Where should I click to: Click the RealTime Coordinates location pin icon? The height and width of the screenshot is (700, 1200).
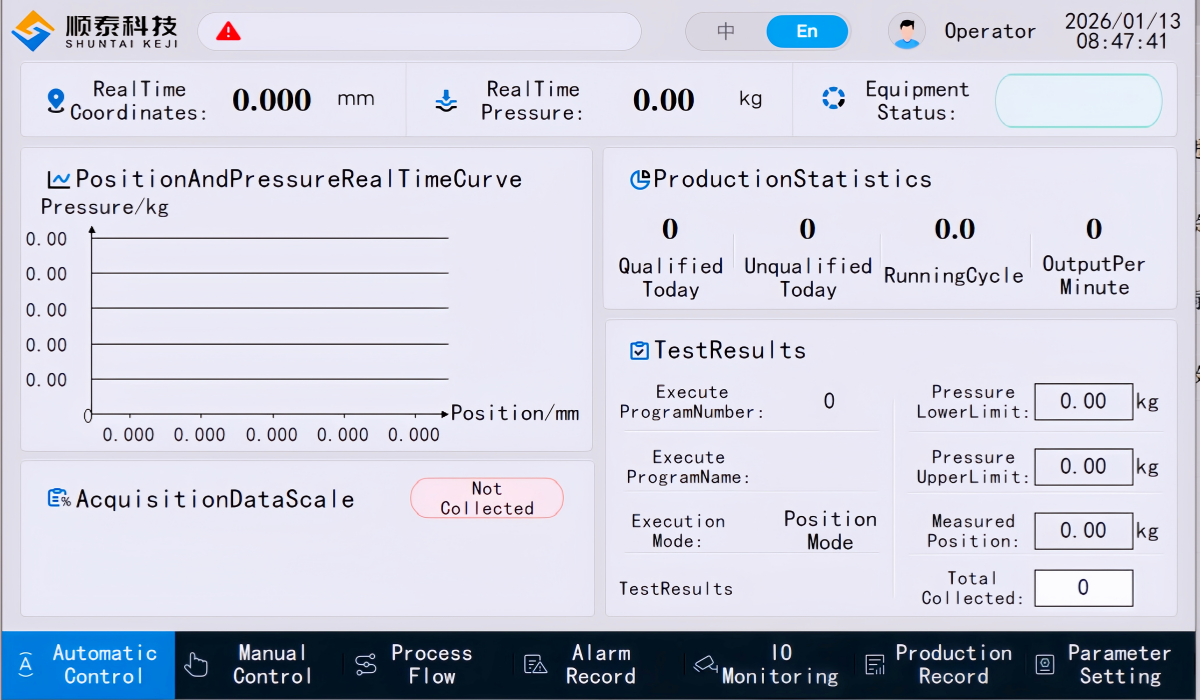(56, 100)
